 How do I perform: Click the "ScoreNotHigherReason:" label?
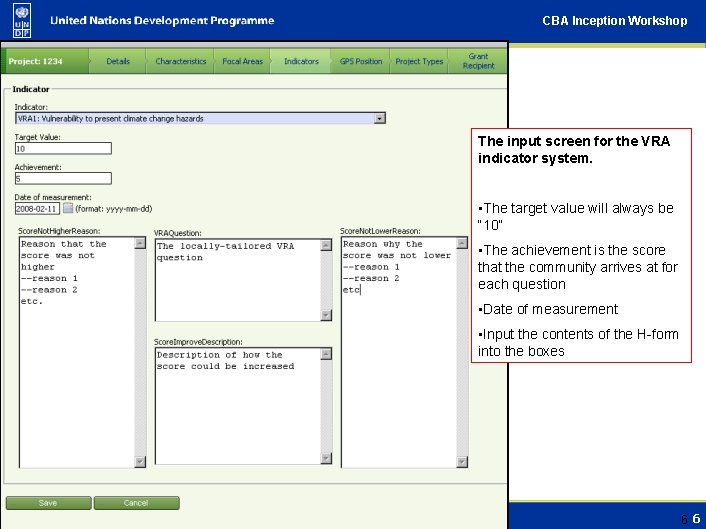pyautogui.click(x=59, y=231)
